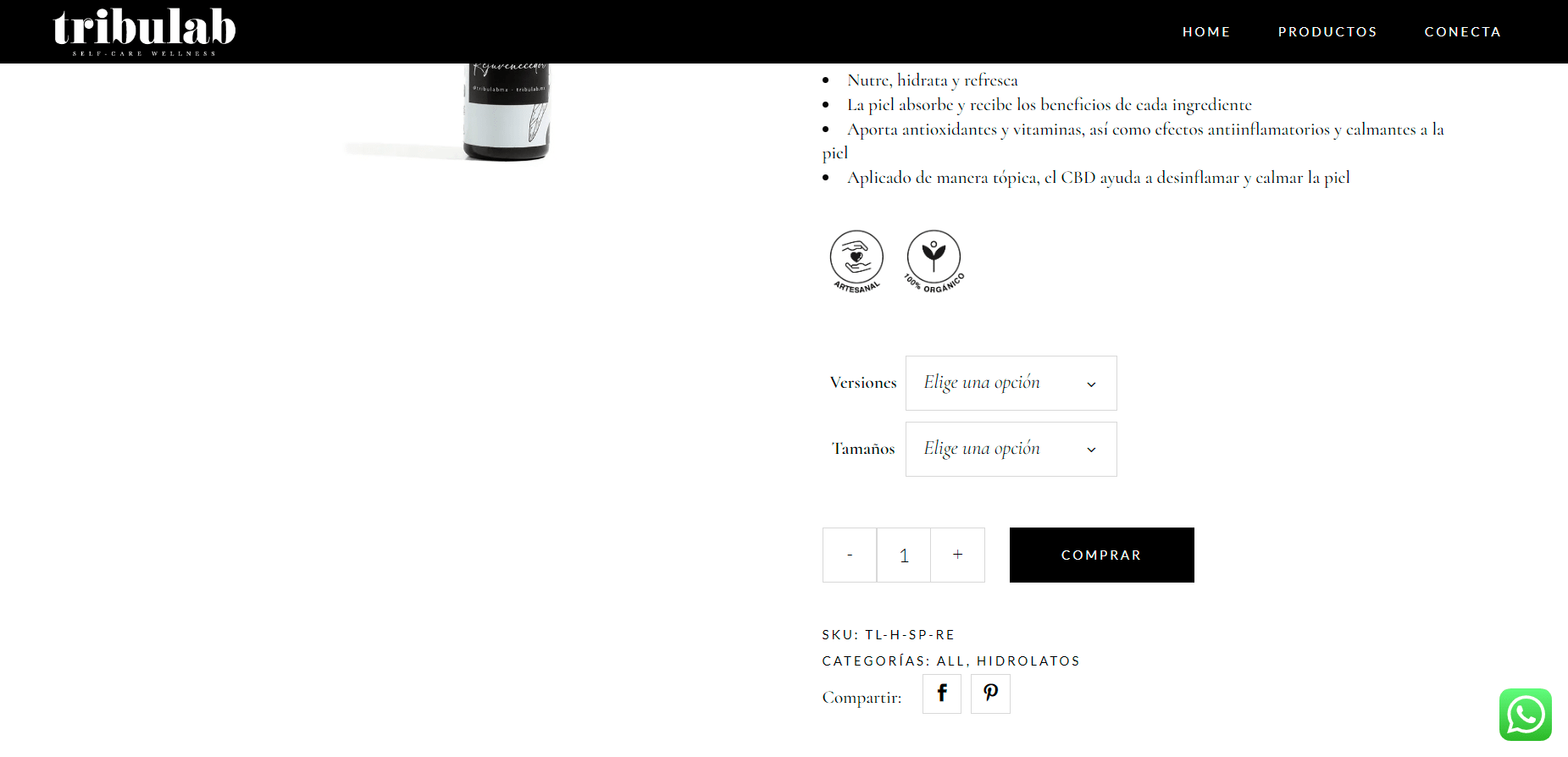Click the Tamaños dropdown chevron arrow
Viewport: 1568px width, 757px height.
1091,450
